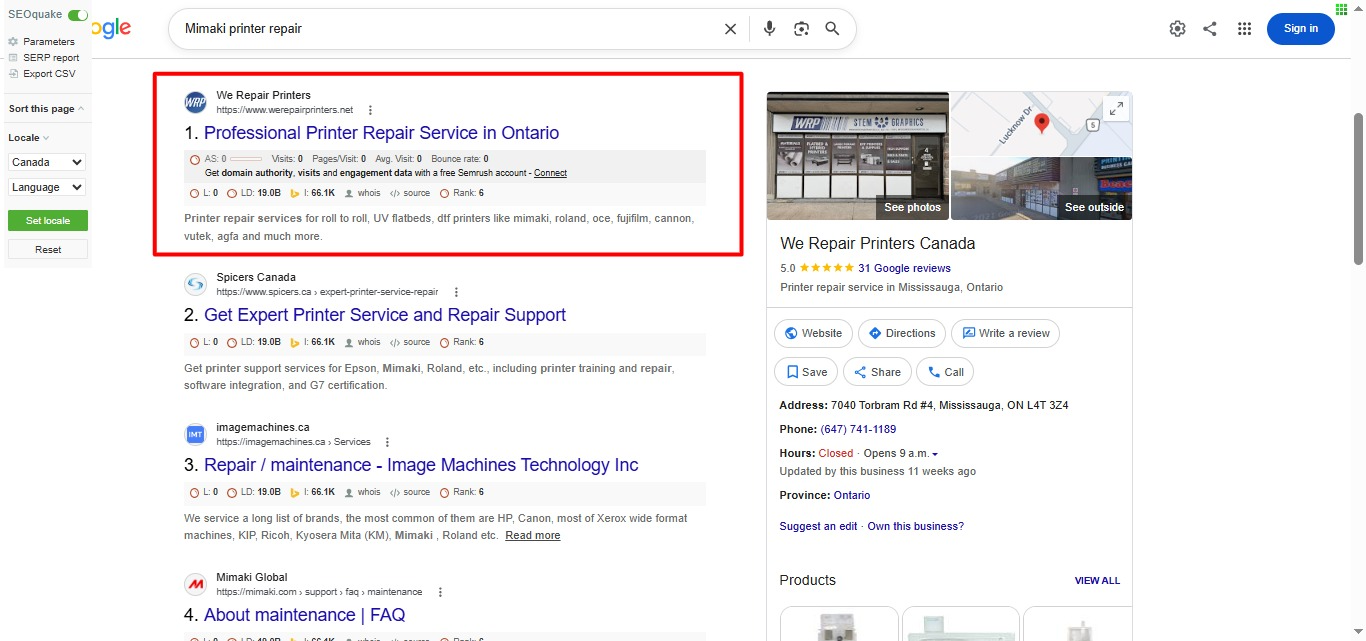
Task: Click whois for Spicers Canada result
Action: pyautogui.click(x=363, y=342)
